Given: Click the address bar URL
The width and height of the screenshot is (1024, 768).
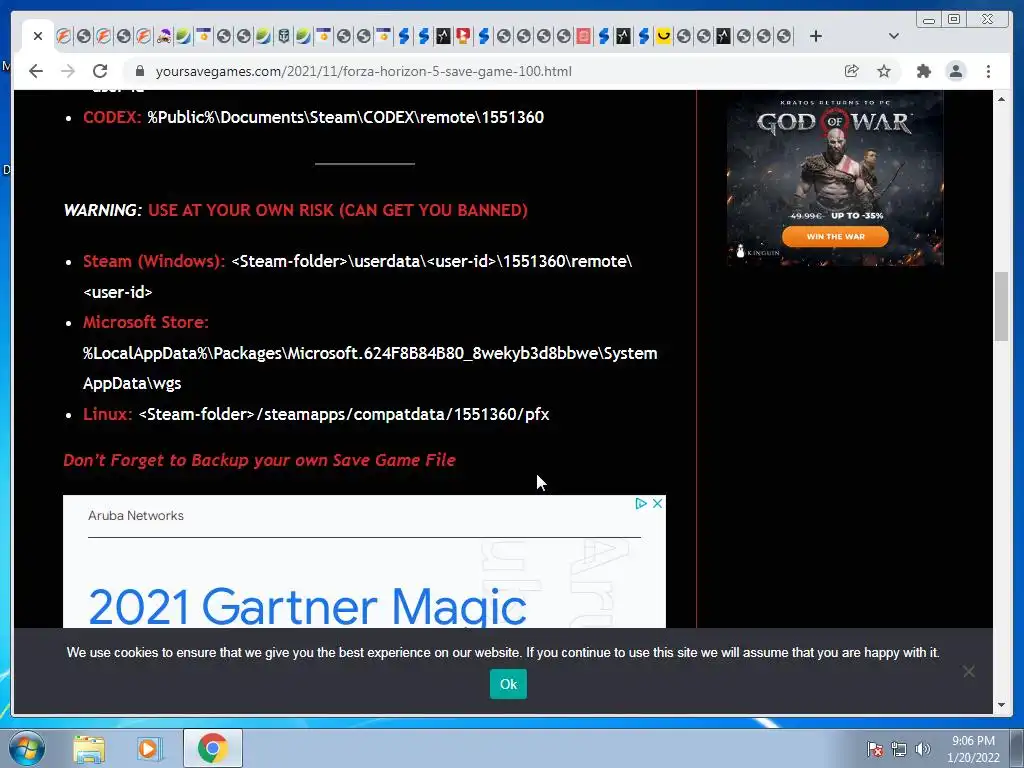Looking at the screenshot, I should [x=363, y=71].
